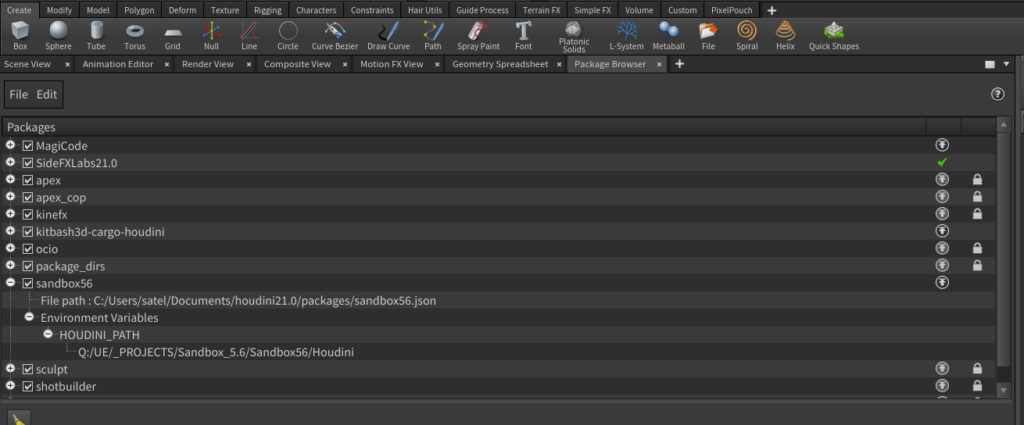Image resolution: width=1024 pixels, height=425 pixels.
Task: Click the package list vertical scrollbar
Action: coord(1003,250)
